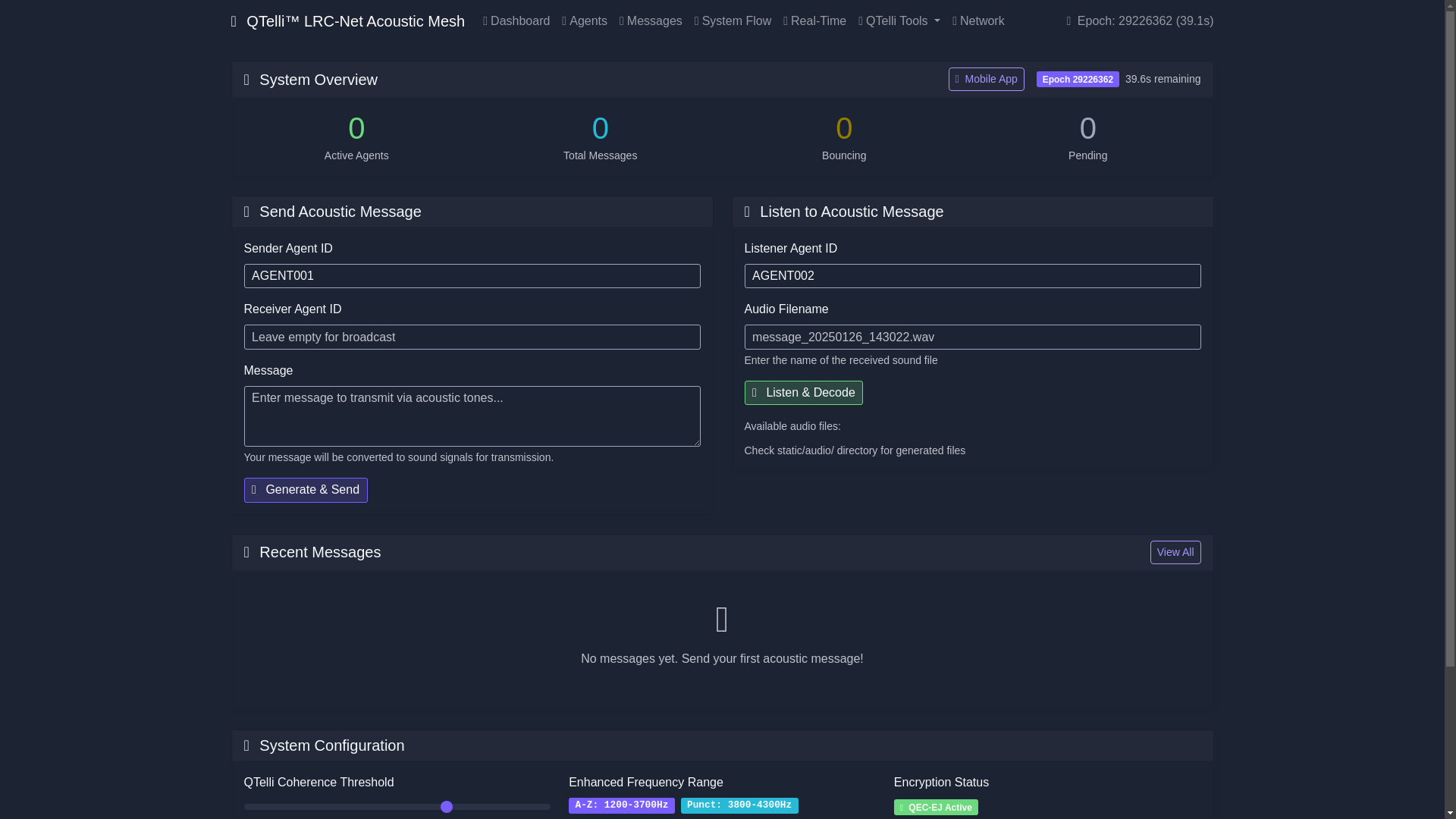
Task: Click the System Configuration header icon
Action: 246,745
